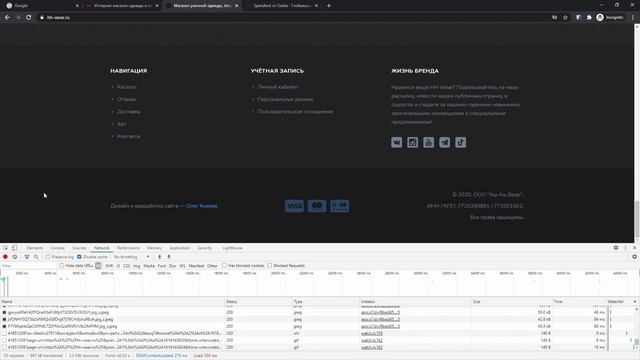Switch to Lighthouse DevTools tab
This screenshot has width=640, height=360.
coord(233,248)
